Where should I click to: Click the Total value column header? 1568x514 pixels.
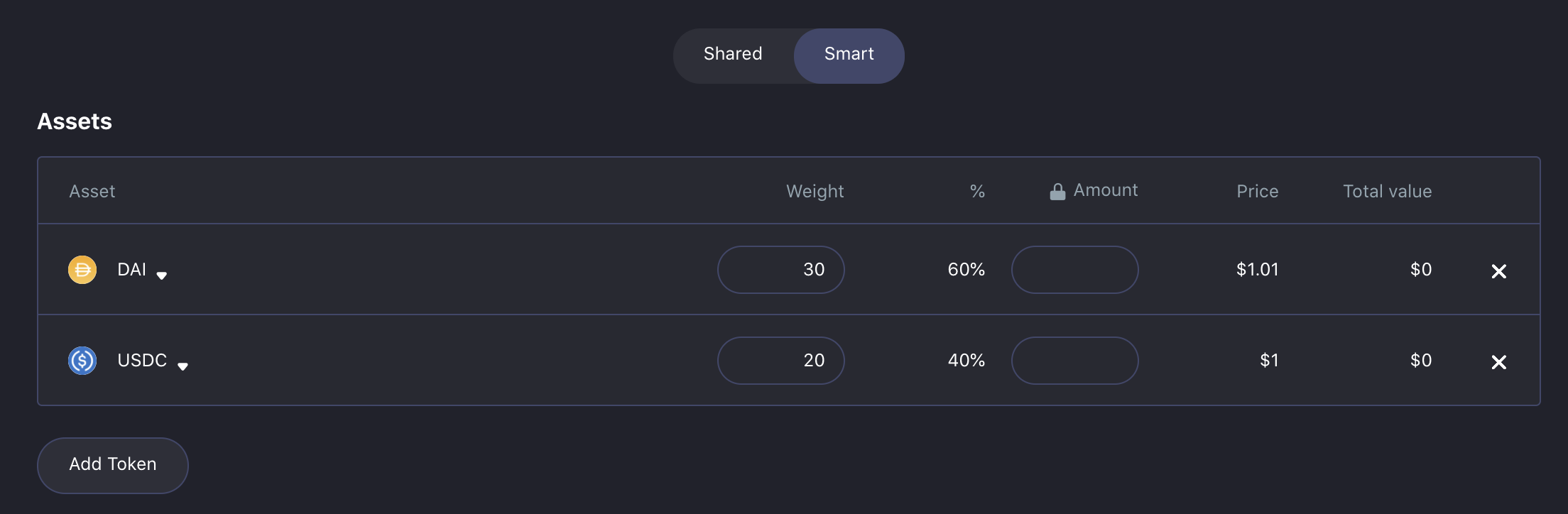[1387, 192]
